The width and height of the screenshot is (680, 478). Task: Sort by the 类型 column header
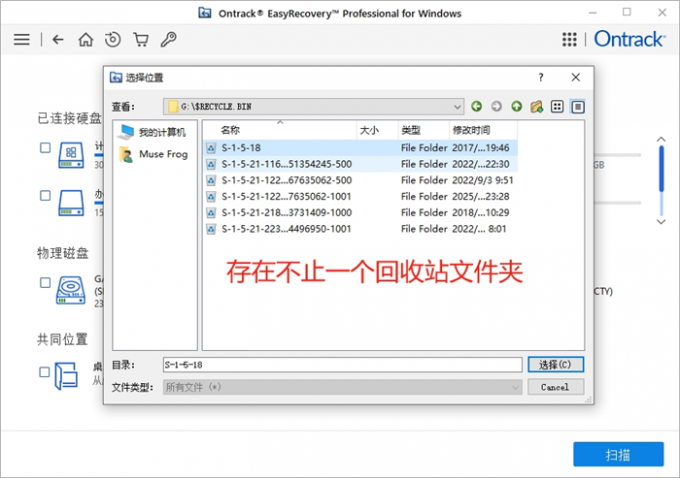click(x=423, y=130)
